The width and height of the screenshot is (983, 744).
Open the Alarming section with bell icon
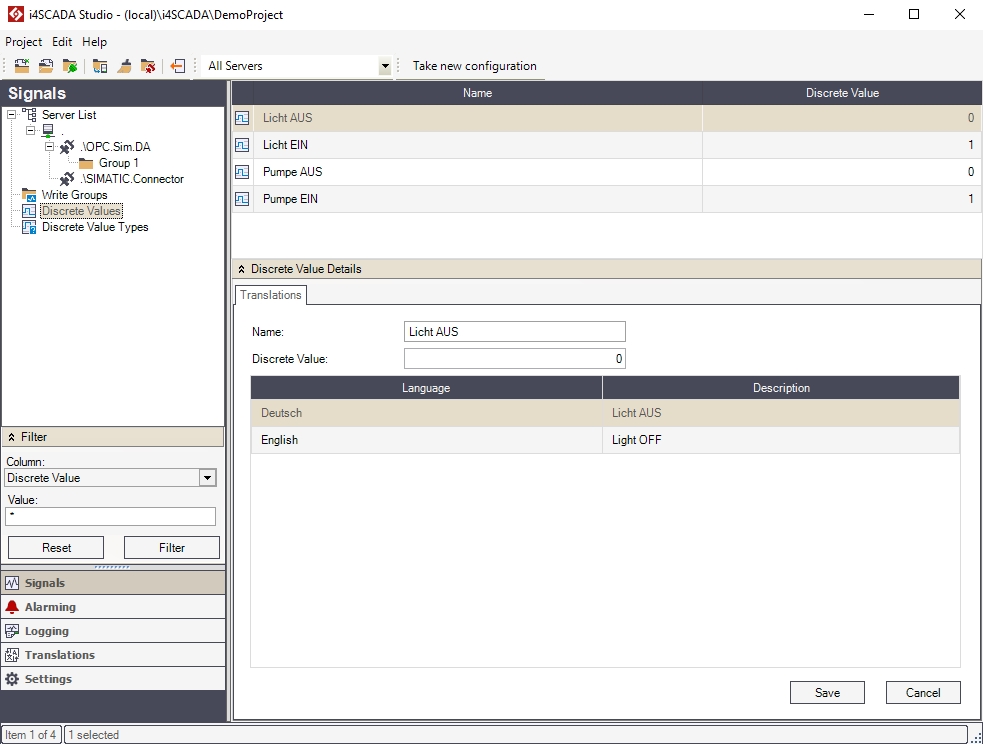pos(50,607)
